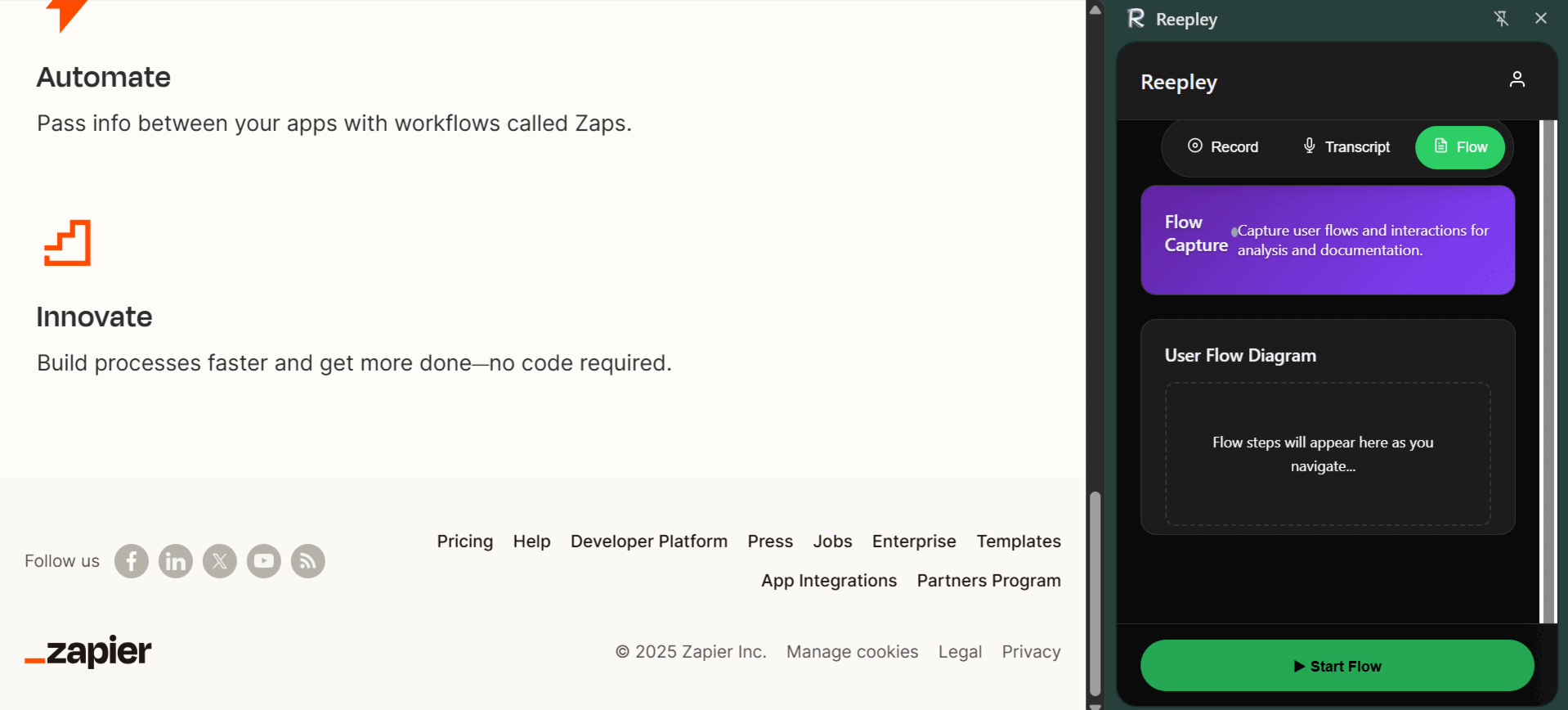Open the Templates footer link
This screenshot has height=710, width=1568.
(1019, 541)
